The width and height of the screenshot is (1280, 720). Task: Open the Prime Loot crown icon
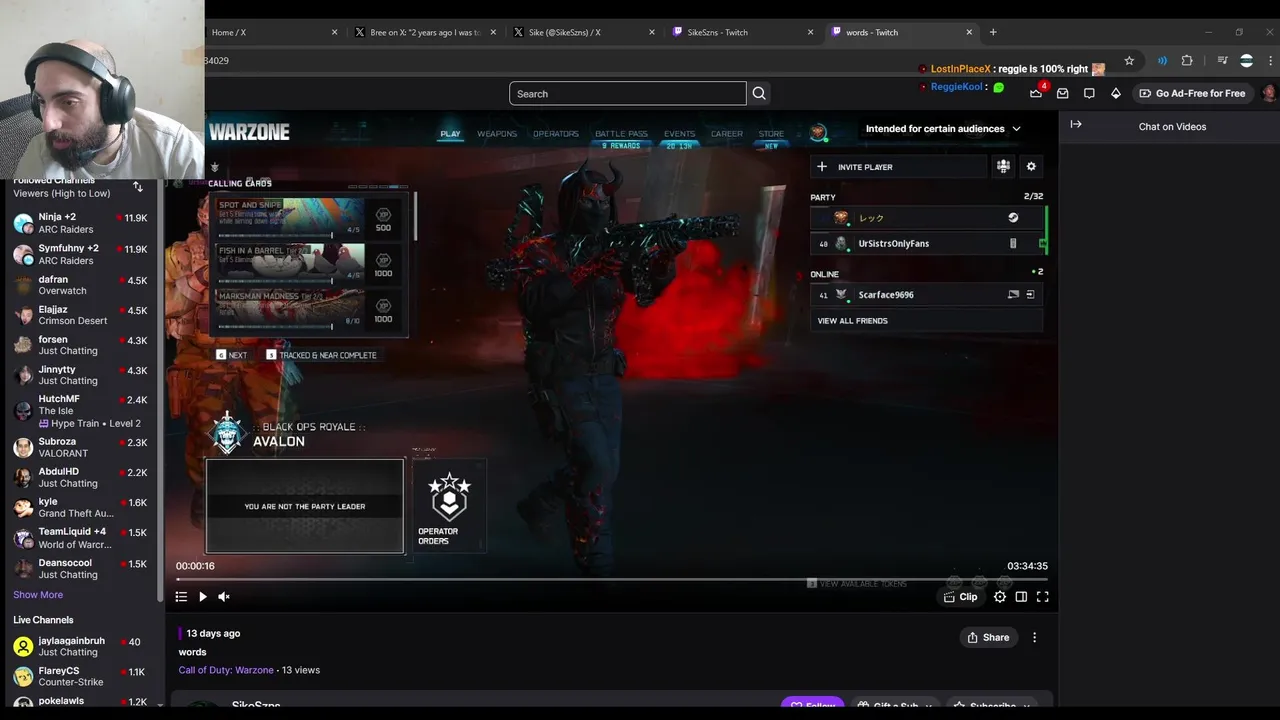pos(1036,93)
